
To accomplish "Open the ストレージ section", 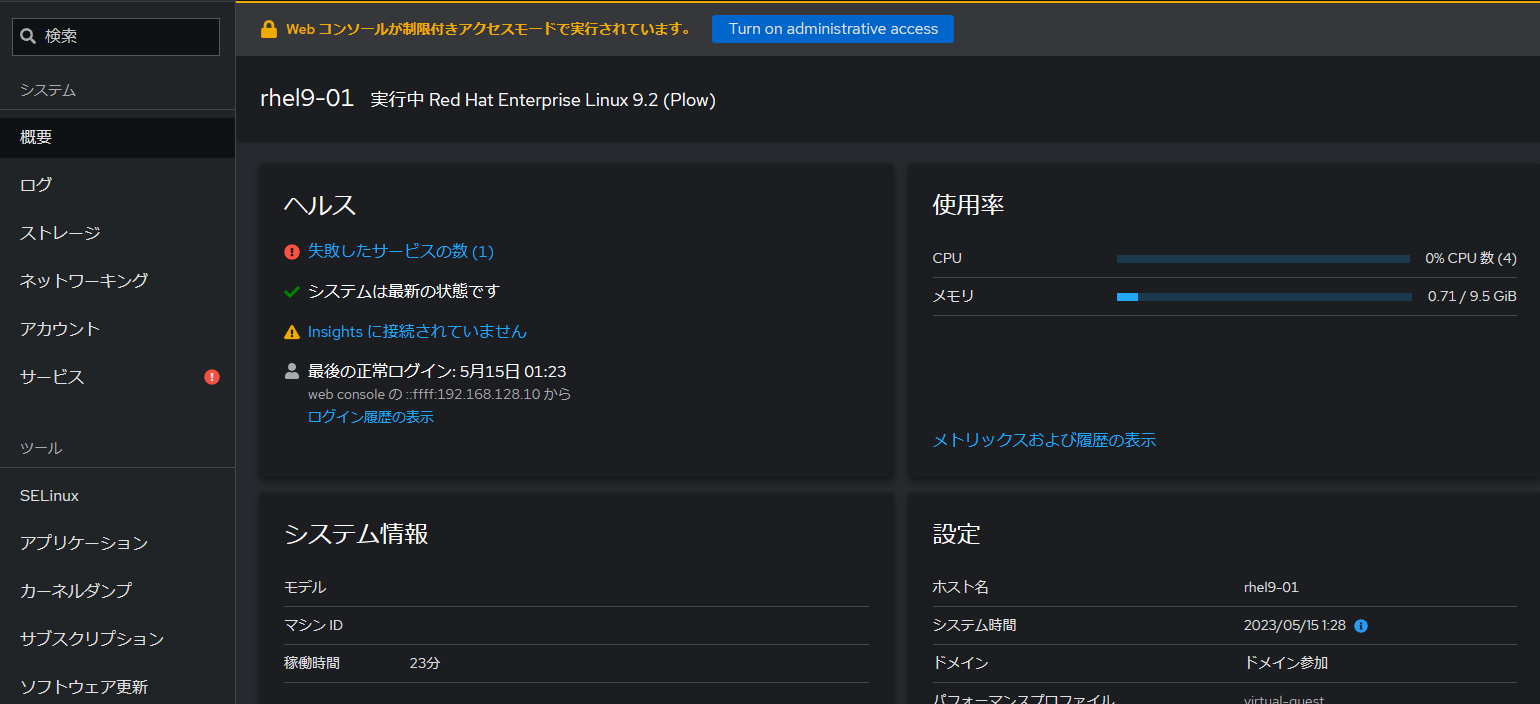I will click(58, 232).
